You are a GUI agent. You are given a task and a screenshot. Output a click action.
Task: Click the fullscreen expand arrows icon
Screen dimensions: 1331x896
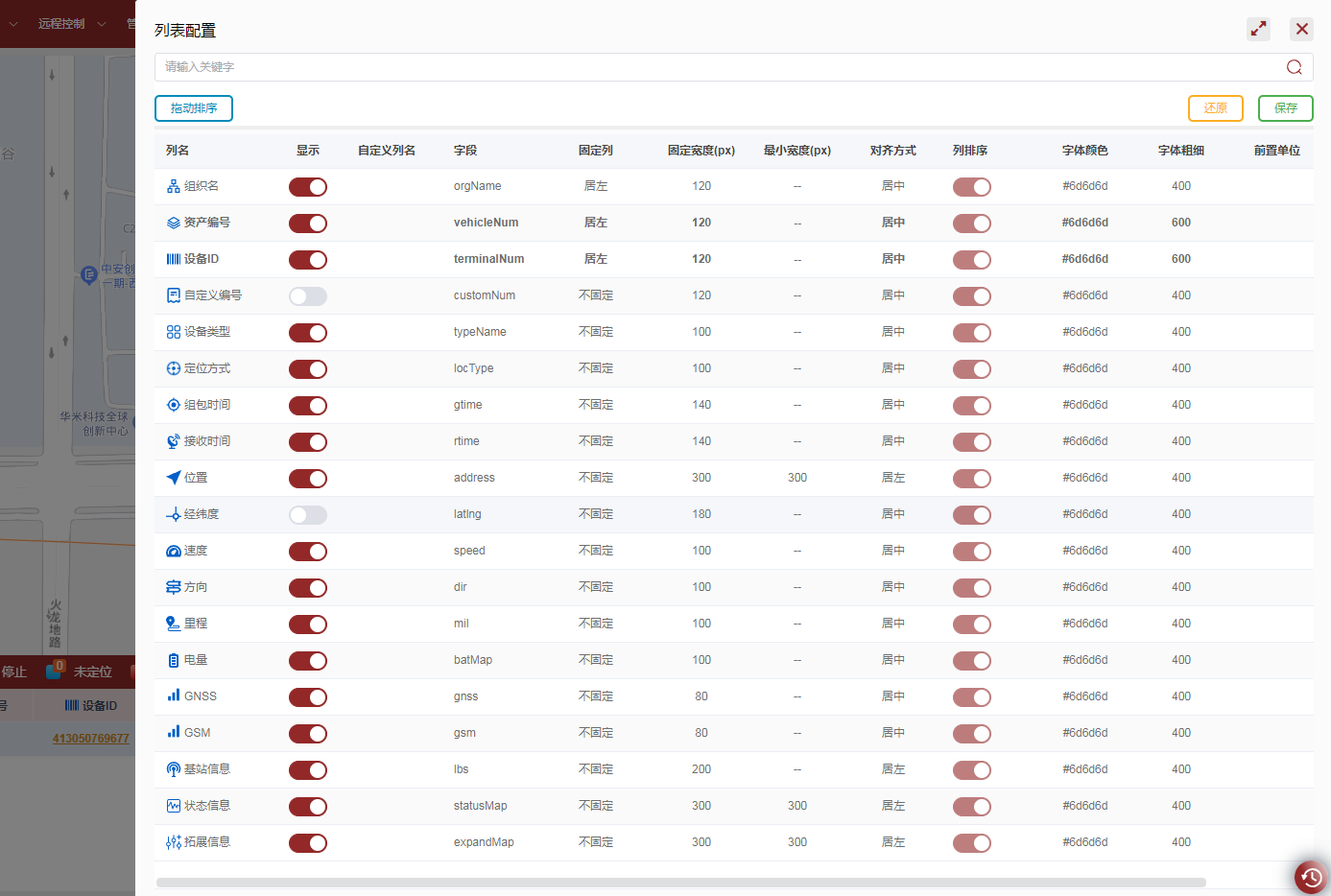point(1258,29)
